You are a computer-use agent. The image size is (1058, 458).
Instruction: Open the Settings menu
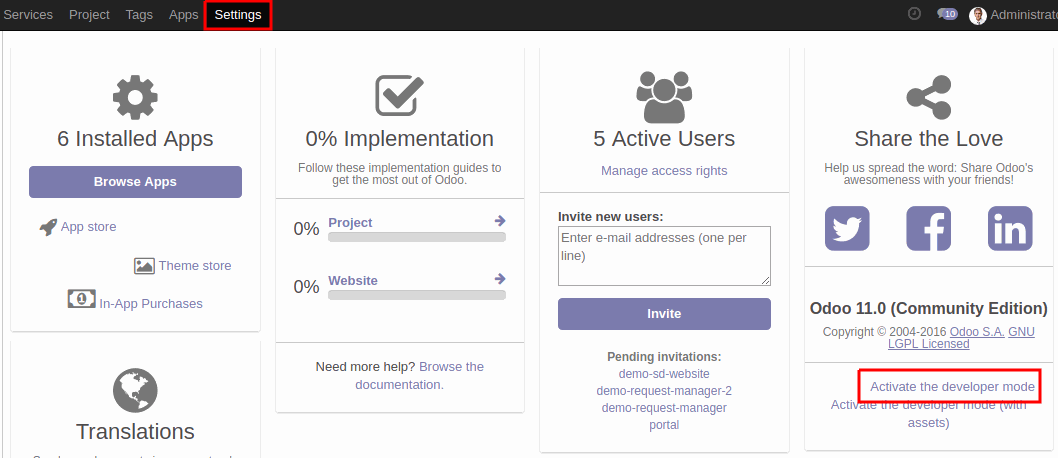[x=238, y=15]
